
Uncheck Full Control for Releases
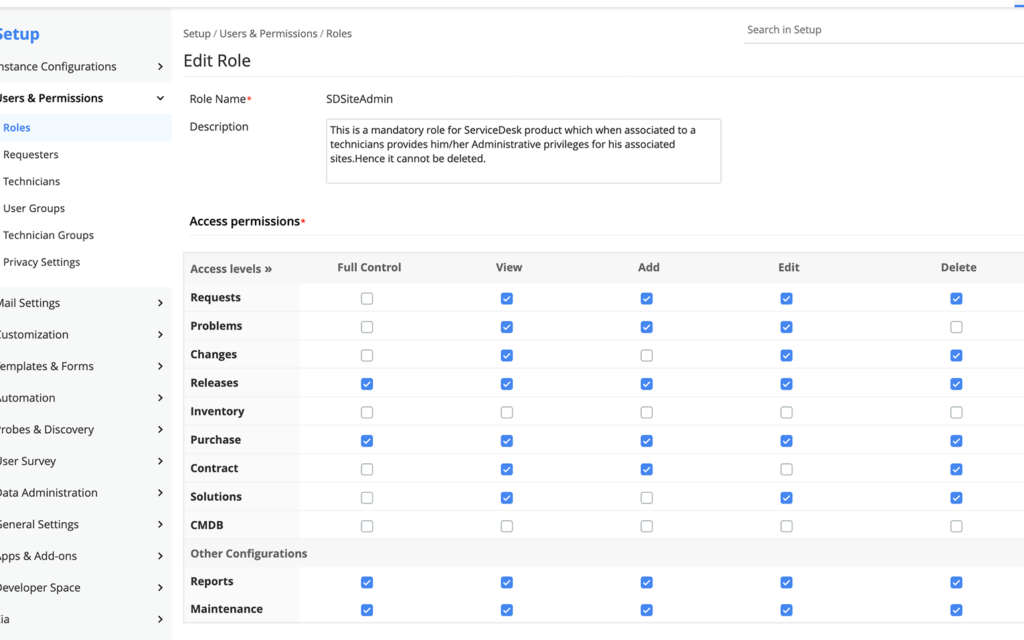coord(367,384)
